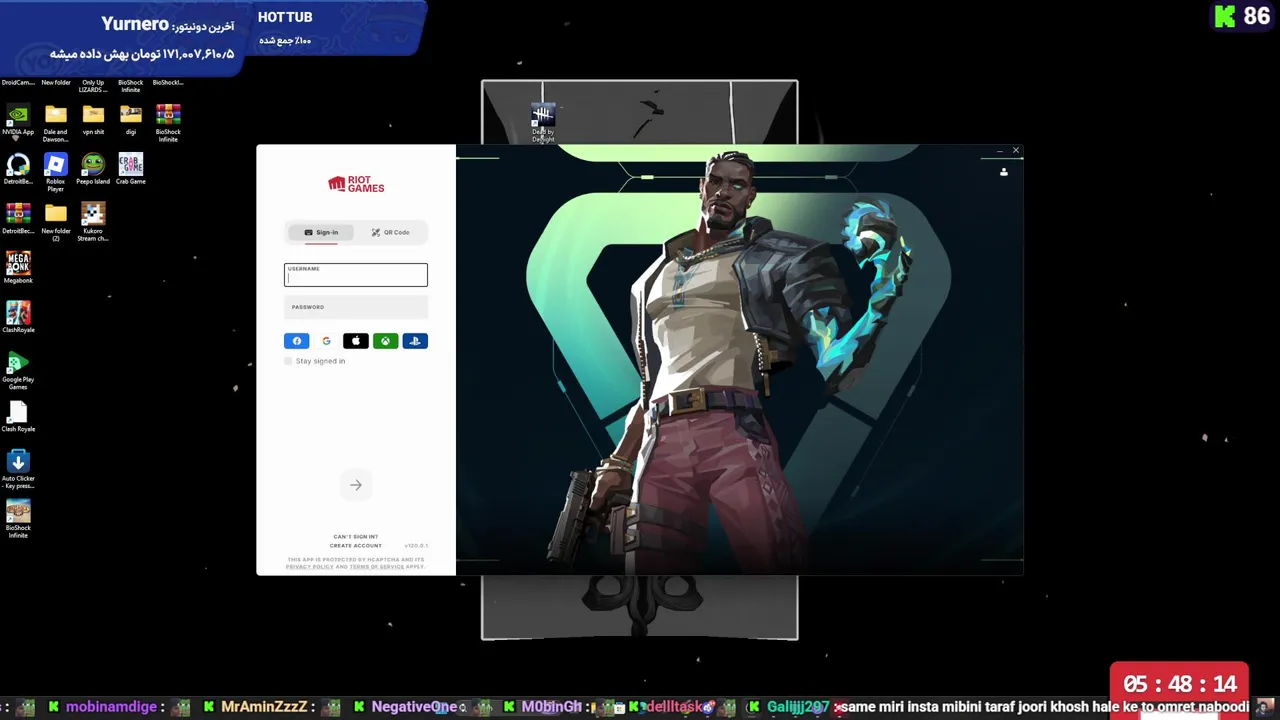Viewport: 1280px width, 720px height.
Task: Open the NVIDIA App desktop shortcut
Action: point(18,120)
